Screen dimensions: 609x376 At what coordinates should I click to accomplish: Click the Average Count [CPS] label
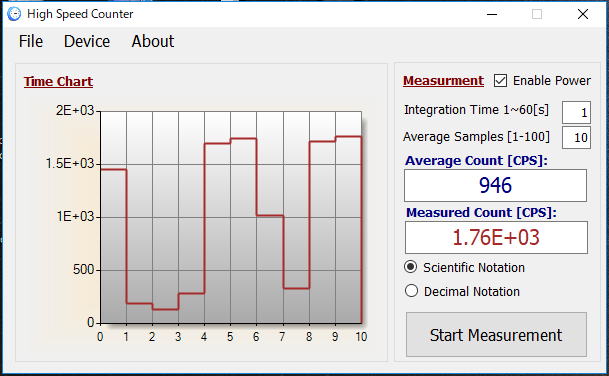[476, 160]
